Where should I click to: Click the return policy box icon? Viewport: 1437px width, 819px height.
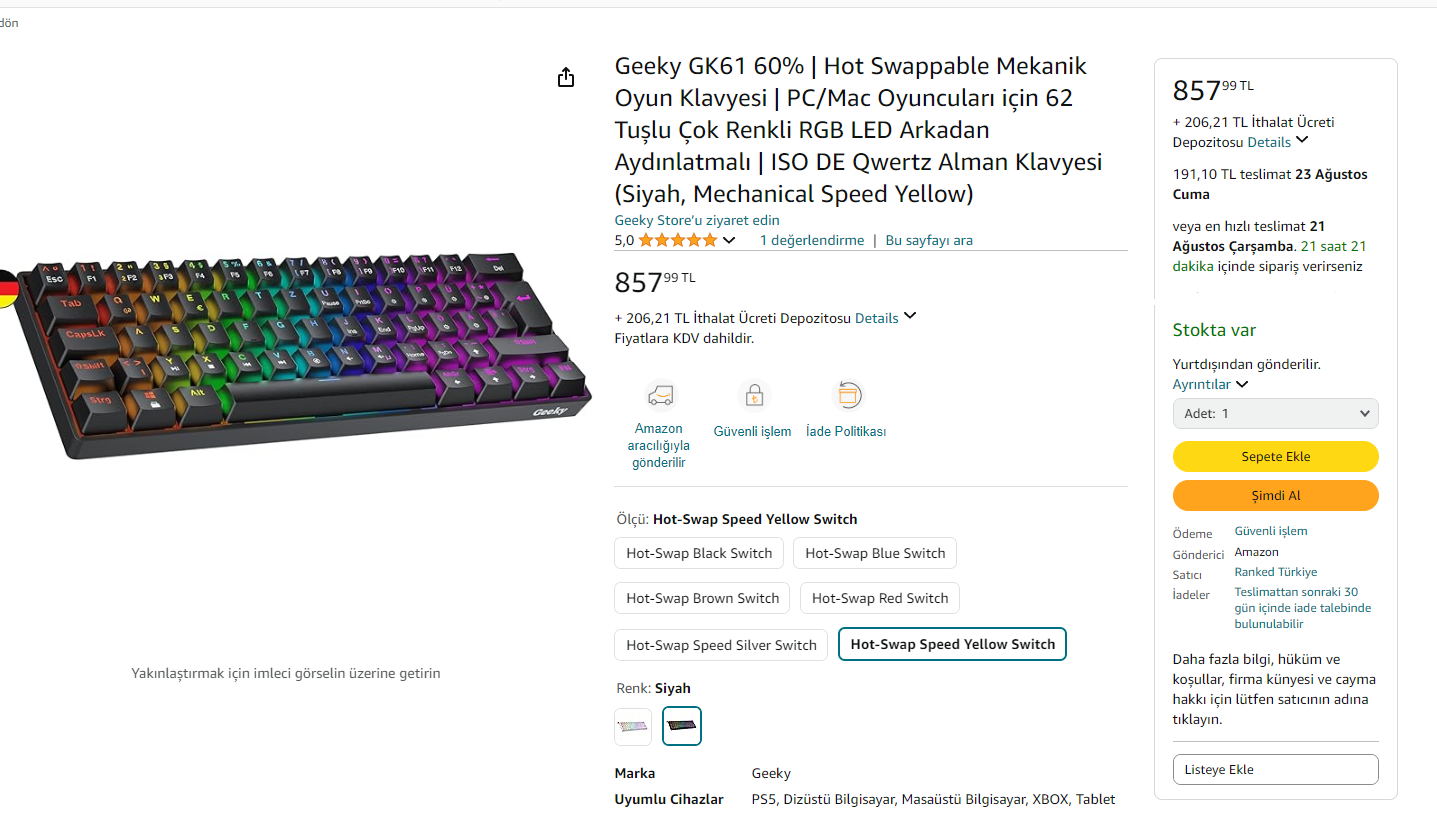[847, 395]
